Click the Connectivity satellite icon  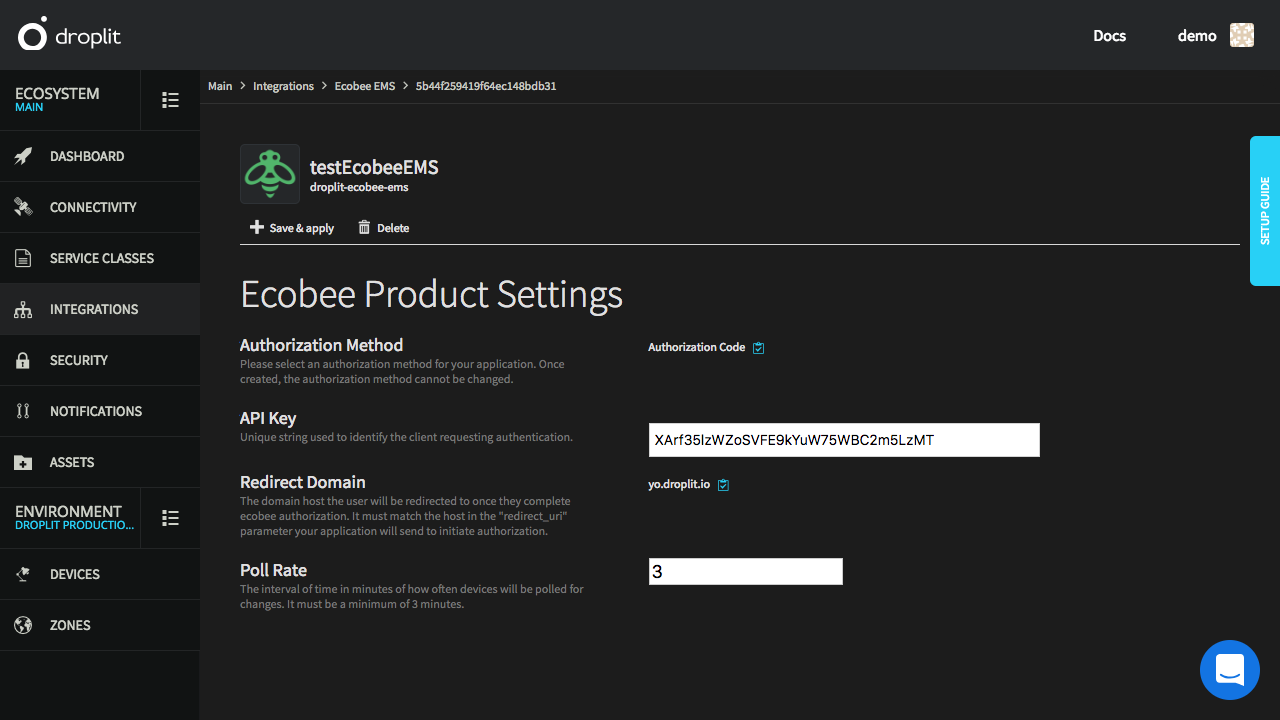23,207
